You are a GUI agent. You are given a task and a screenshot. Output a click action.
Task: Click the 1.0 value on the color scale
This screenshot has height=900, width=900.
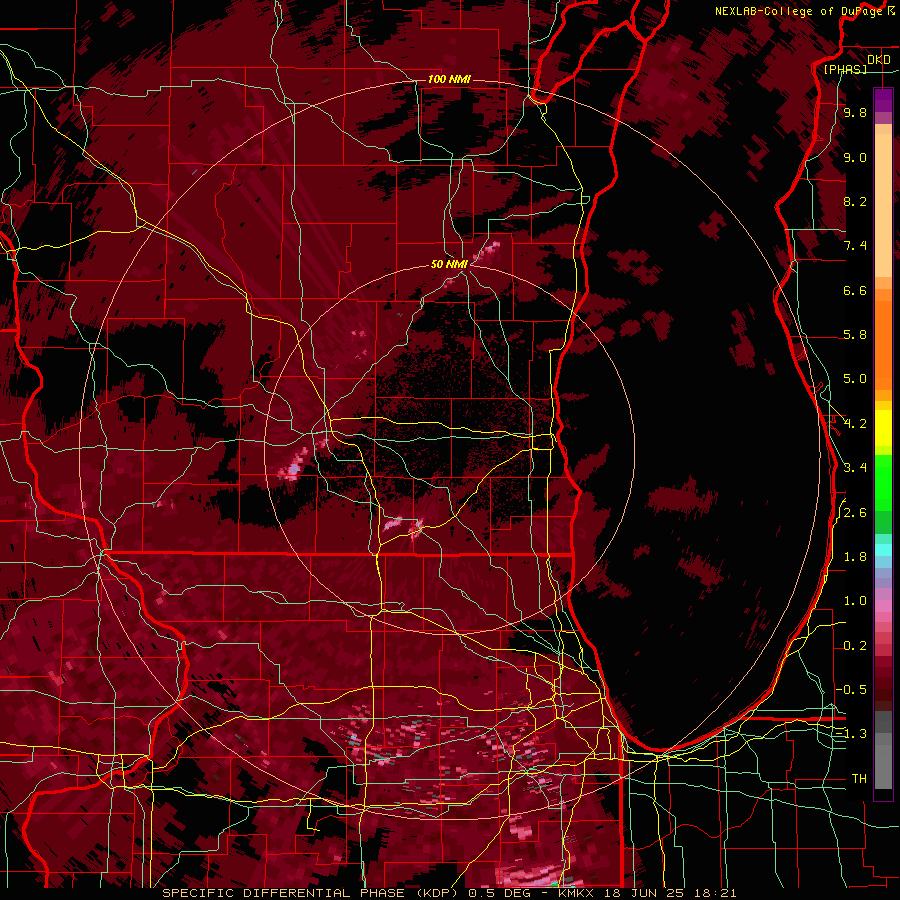pos(855,601)
